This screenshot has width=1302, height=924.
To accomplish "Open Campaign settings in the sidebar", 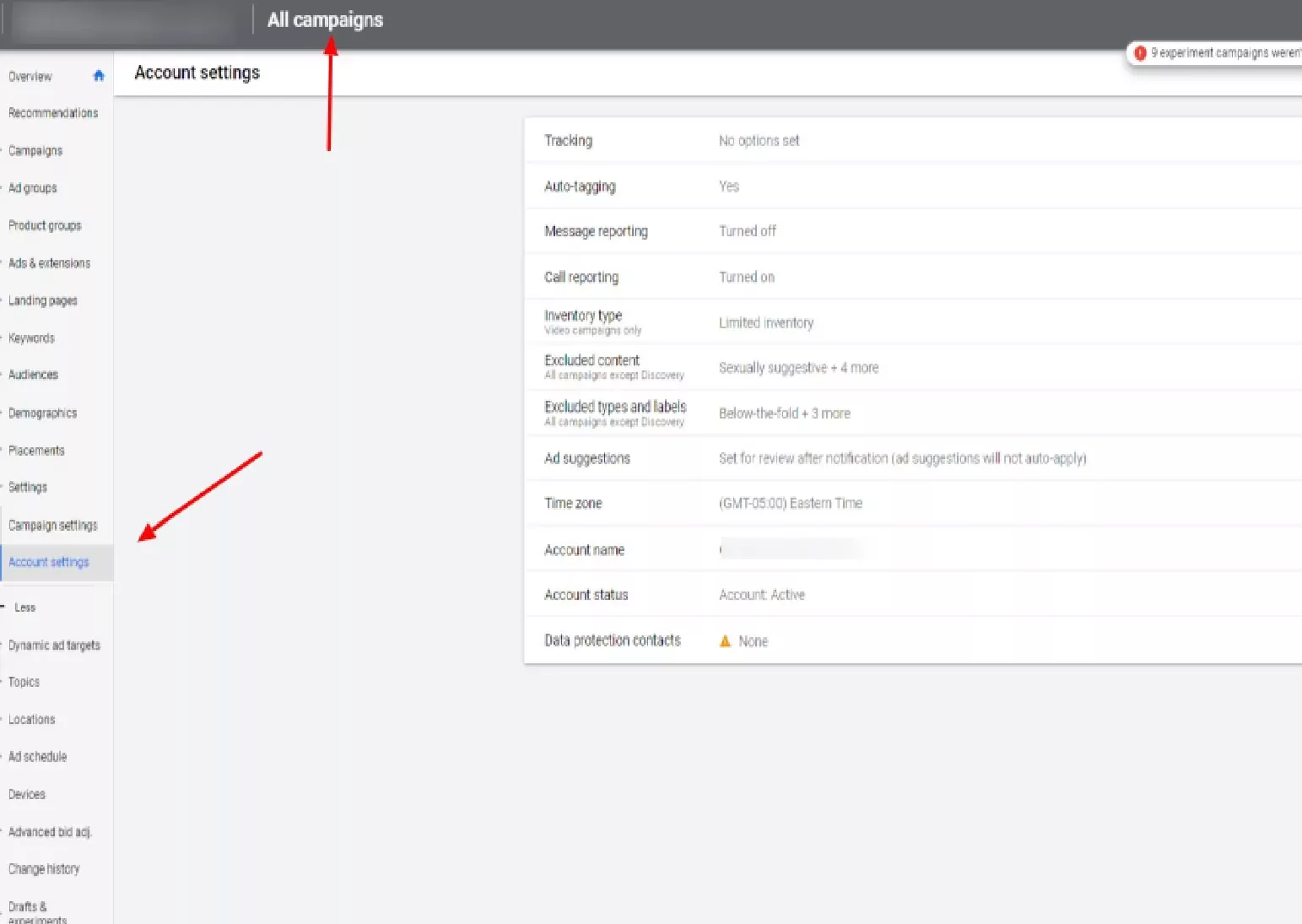I will pos(52,526).
